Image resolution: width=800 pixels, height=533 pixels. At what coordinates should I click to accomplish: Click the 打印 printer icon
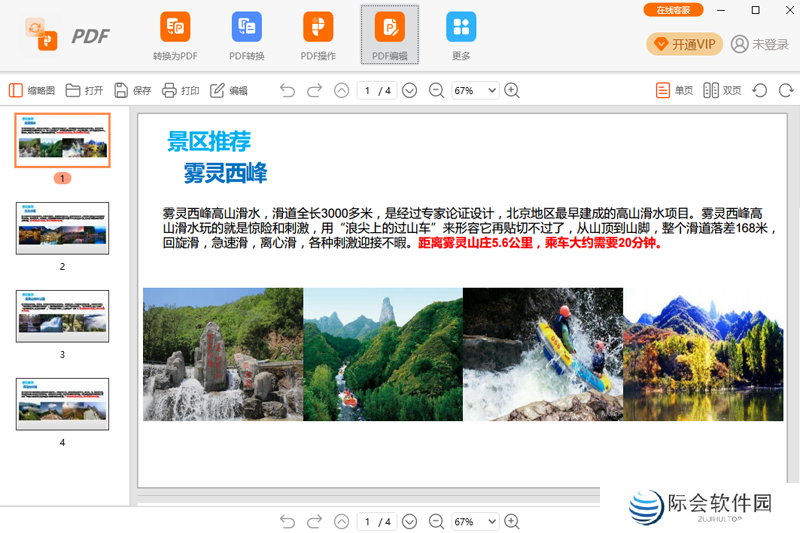point(169,91)
